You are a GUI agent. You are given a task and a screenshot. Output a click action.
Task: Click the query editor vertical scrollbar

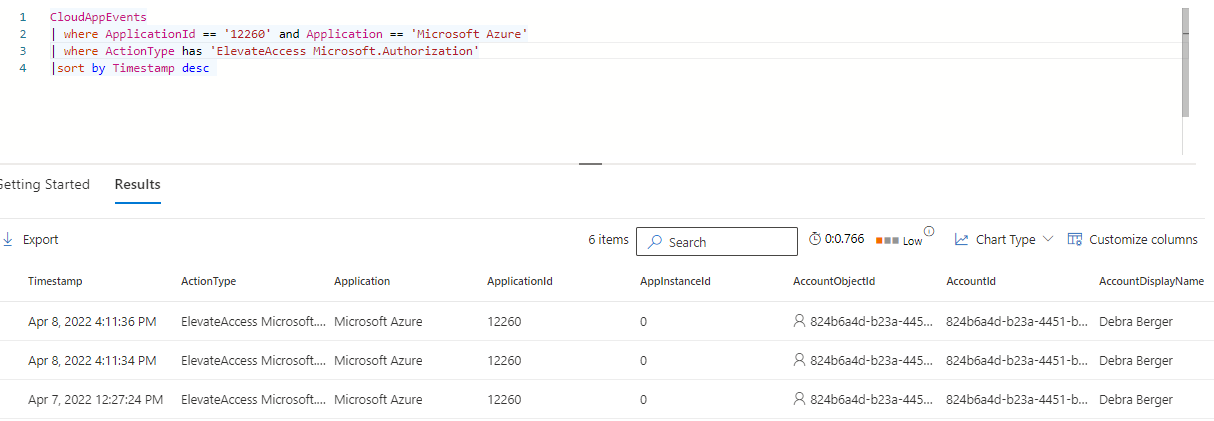coord(1185,60)
